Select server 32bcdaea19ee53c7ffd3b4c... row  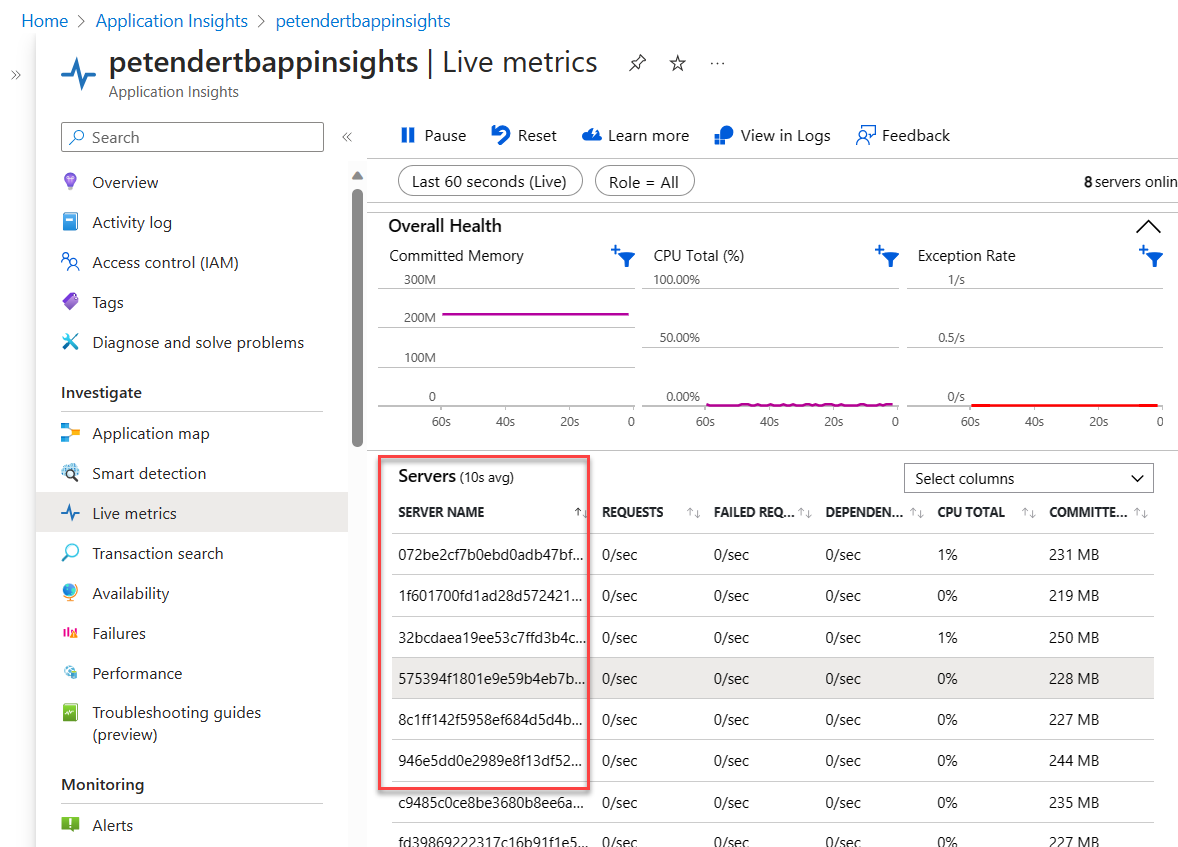pyautogui.click(x=772, y=637)
